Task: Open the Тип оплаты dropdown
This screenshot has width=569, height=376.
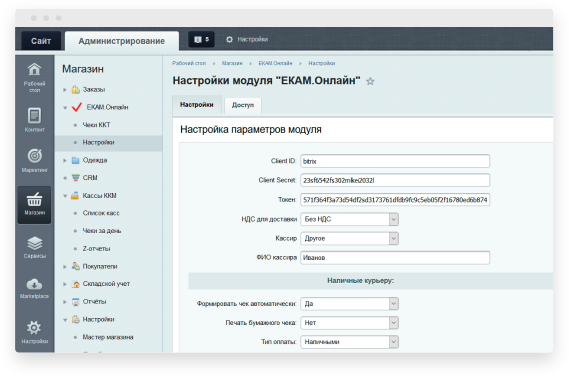Action: [349, 342]
